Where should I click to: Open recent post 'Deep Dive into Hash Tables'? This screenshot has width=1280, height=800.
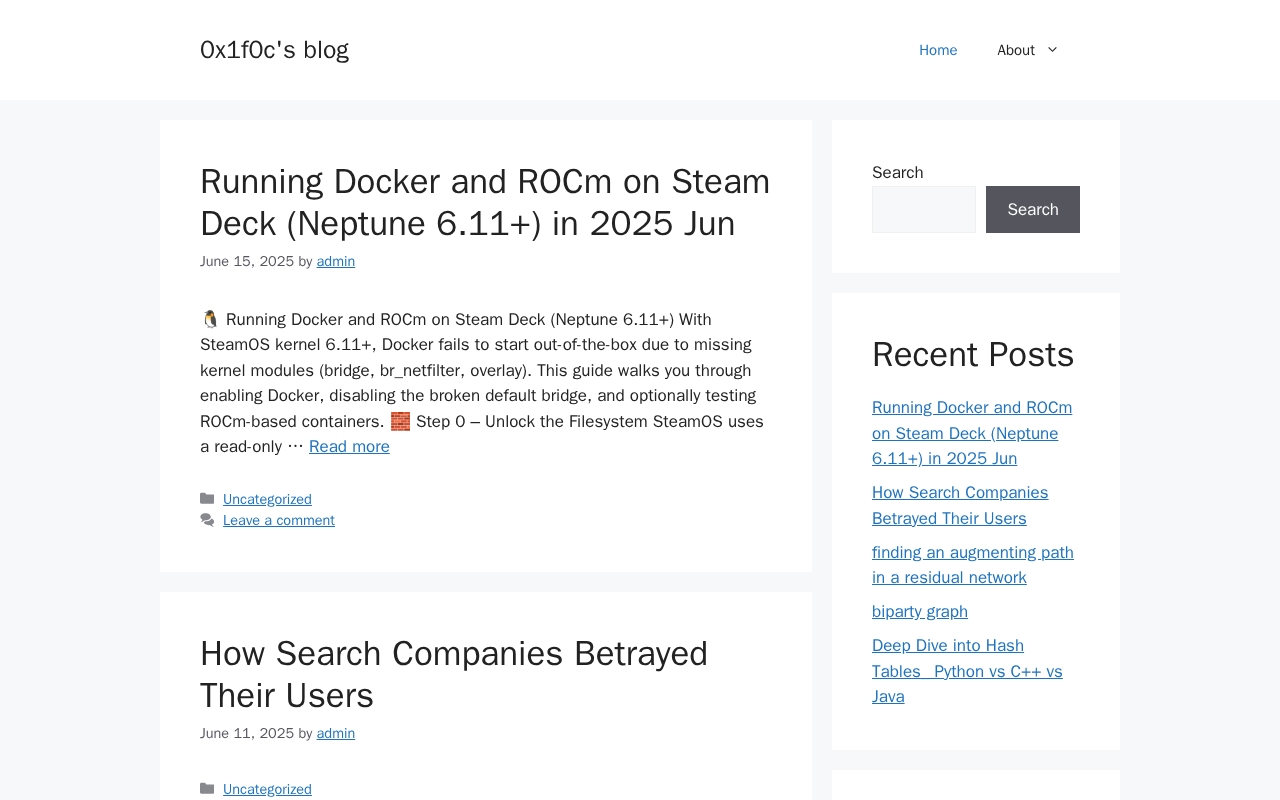point(967,671)
